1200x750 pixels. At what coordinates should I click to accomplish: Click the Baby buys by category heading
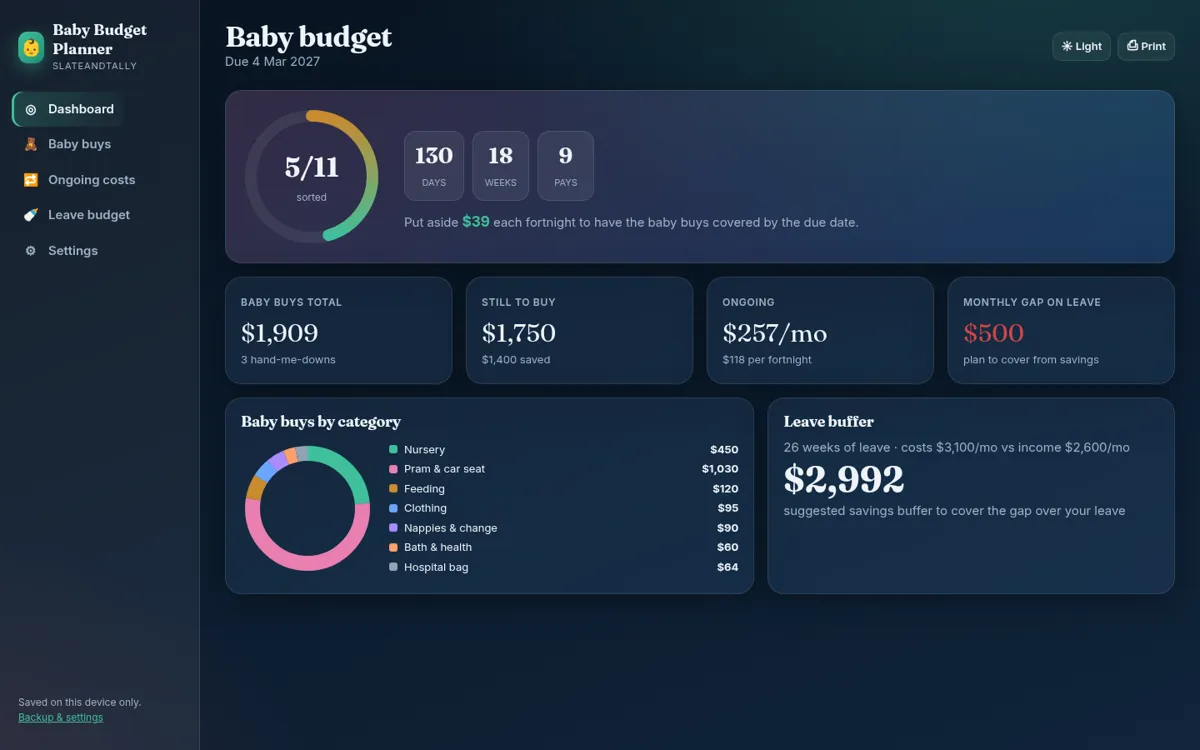tap(321, 422)
